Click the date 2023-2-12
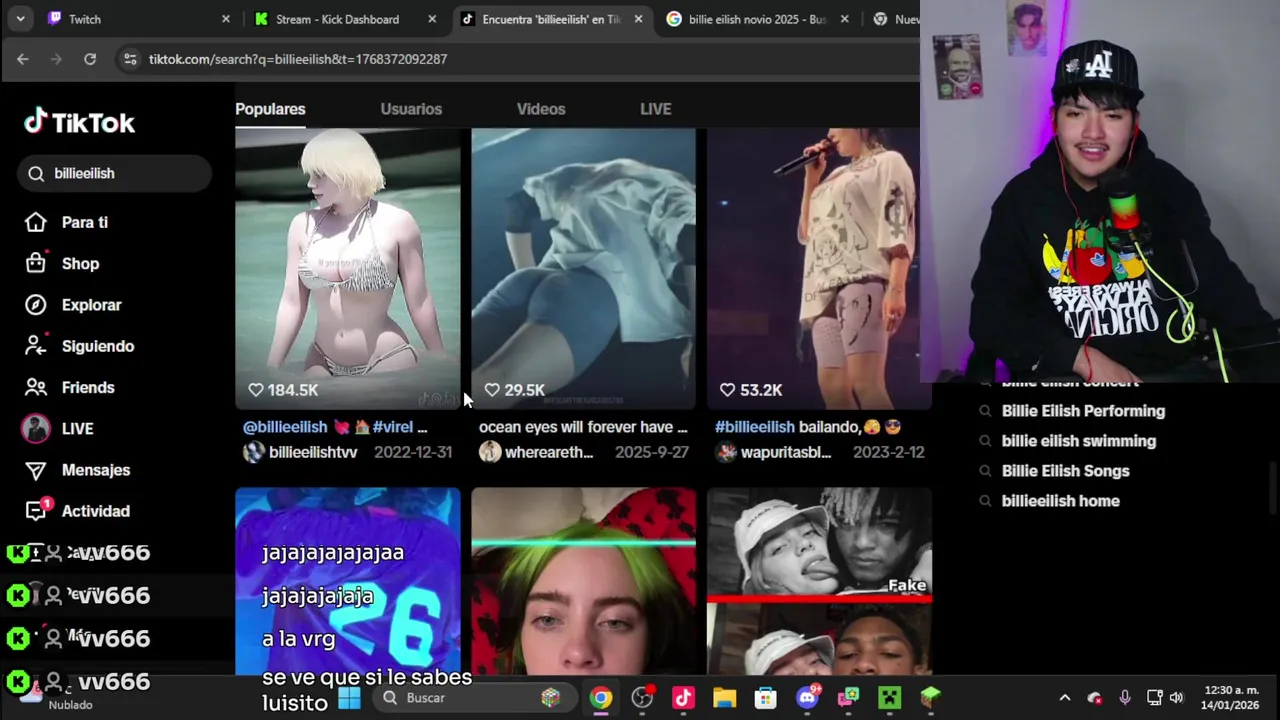This screenshot has height=720, width=1280. (x=888, y=452)
